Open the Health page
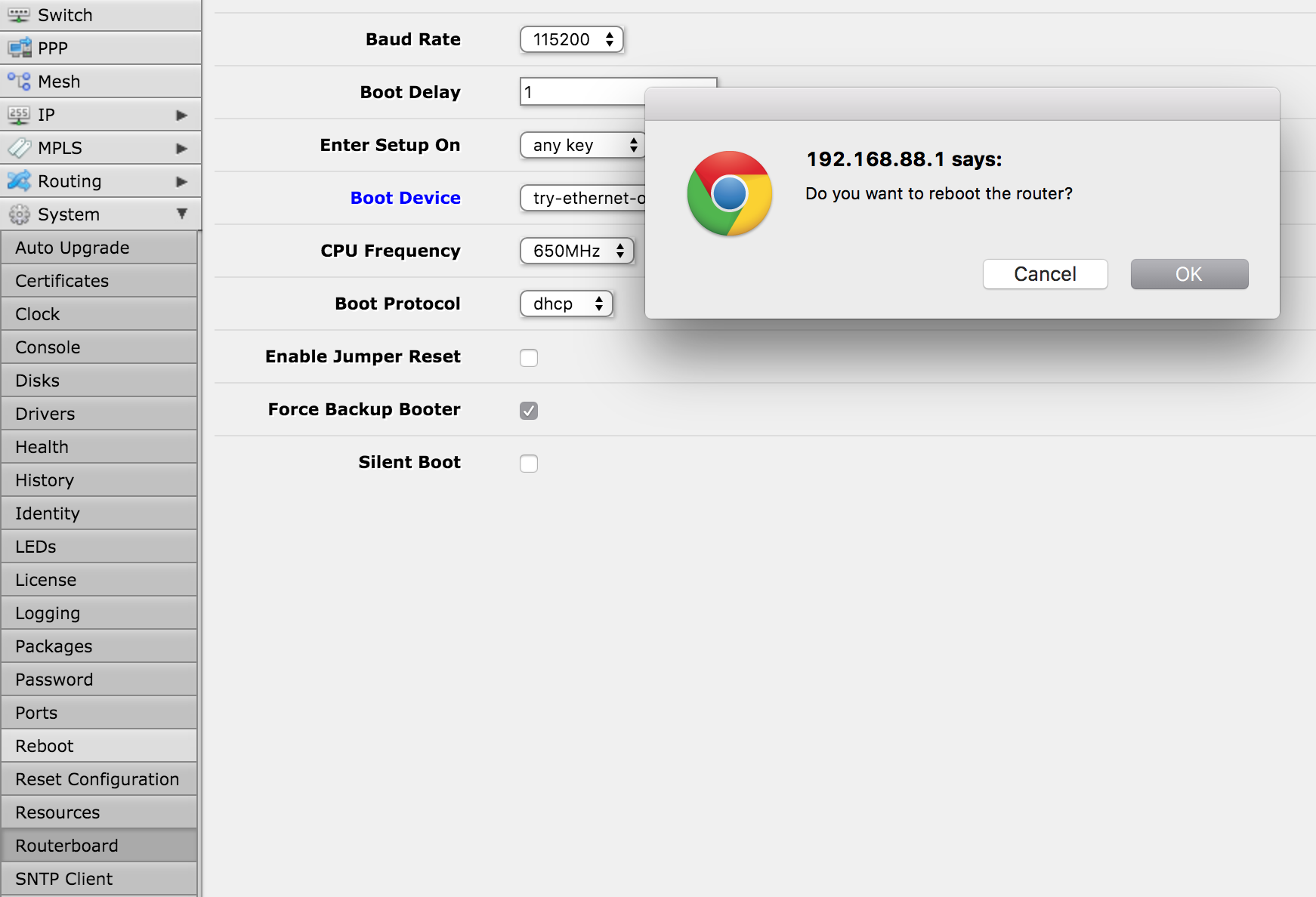Viewport: 1316px width, 897px height. point(99,447)
